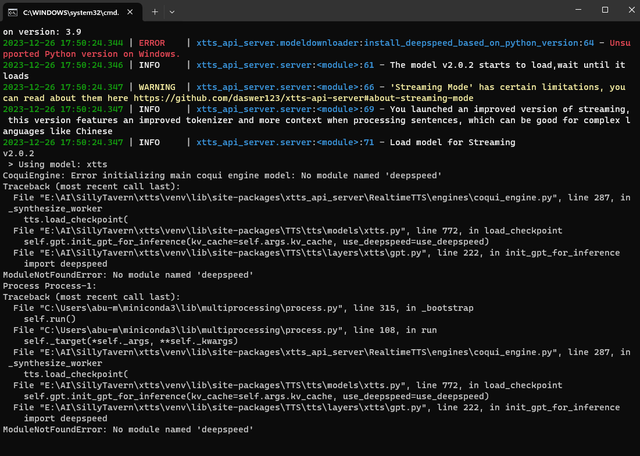The width and height of the screenshot is (640, 456).
Task: Click 'xtts_api_server.server:<module>:69' text
Action: pyautogui.click(x=285, y=109)
